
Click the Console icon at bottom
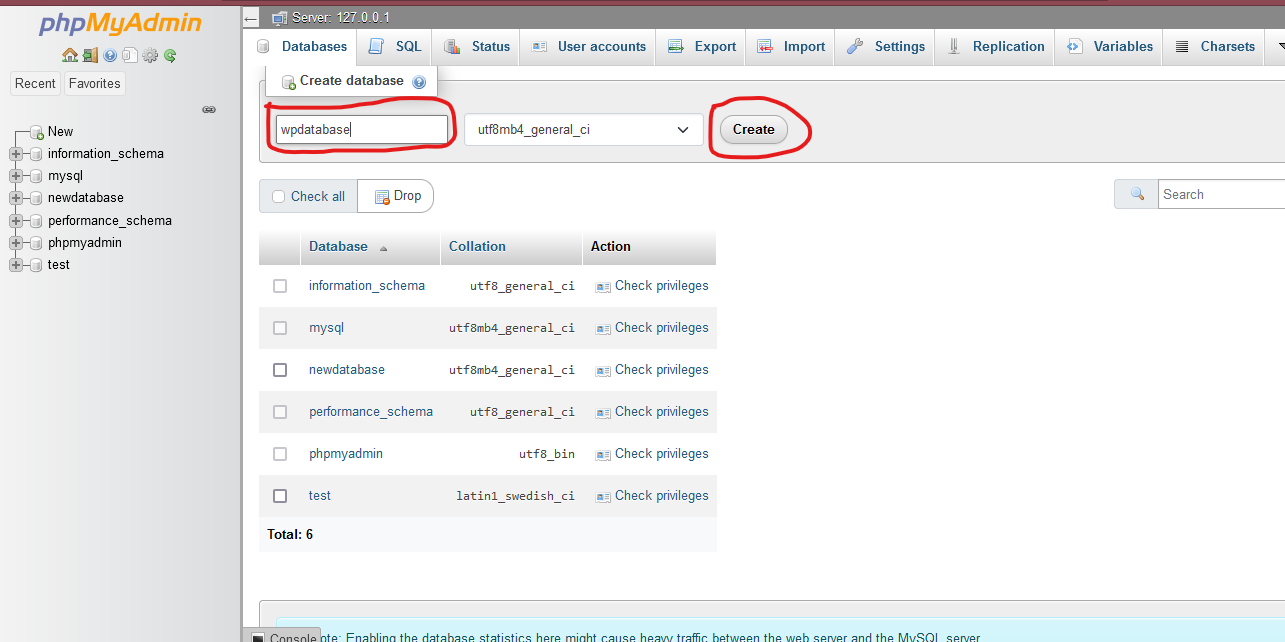click(x=257, y=638)
